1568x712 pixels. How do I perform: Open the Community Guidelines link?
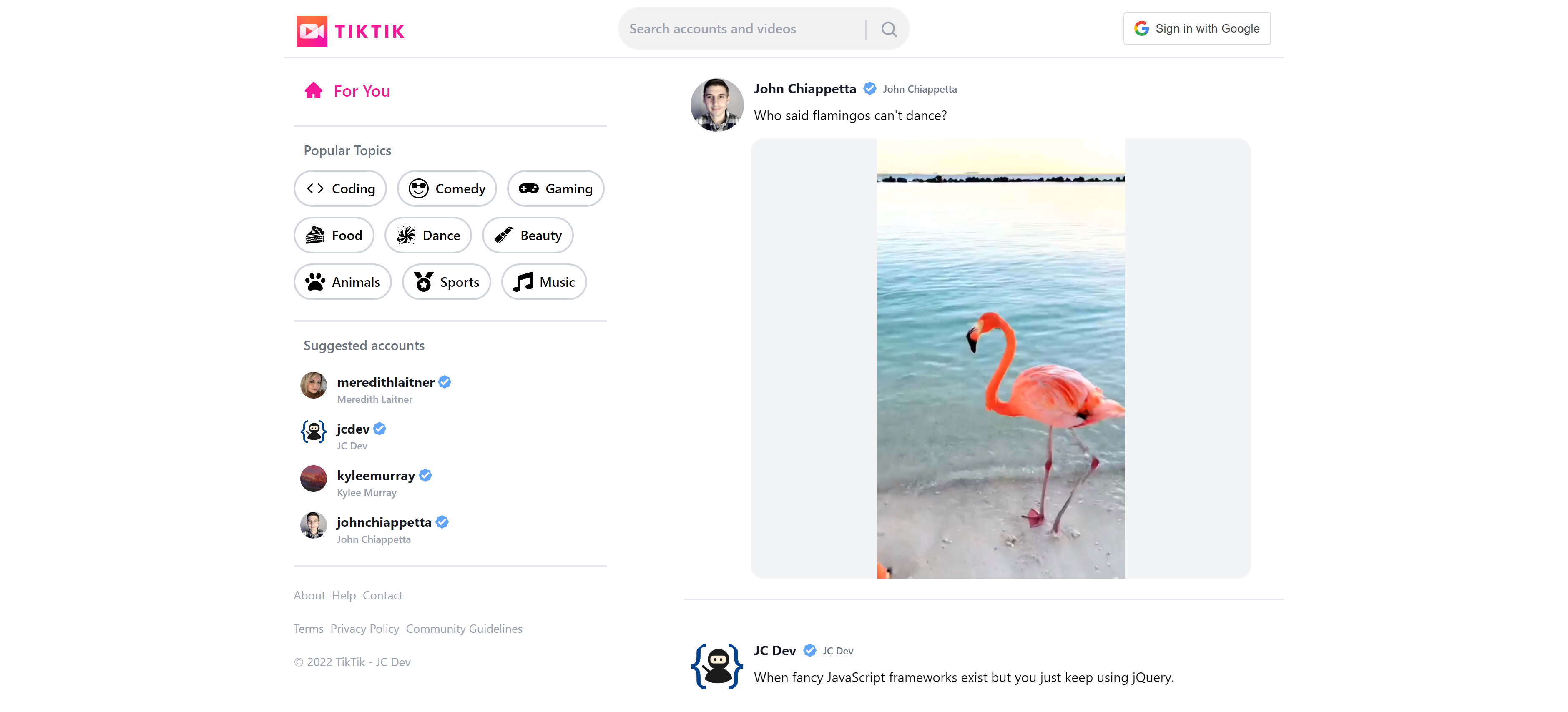pos(465,629)
